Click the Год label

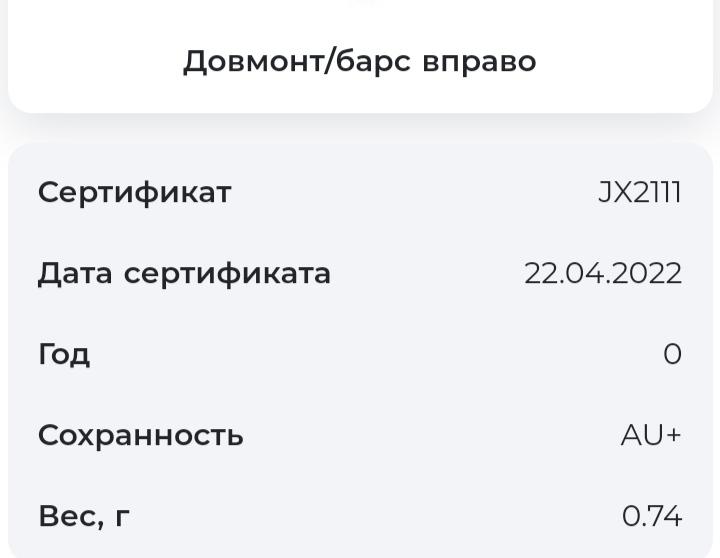(x=64, y=354)
